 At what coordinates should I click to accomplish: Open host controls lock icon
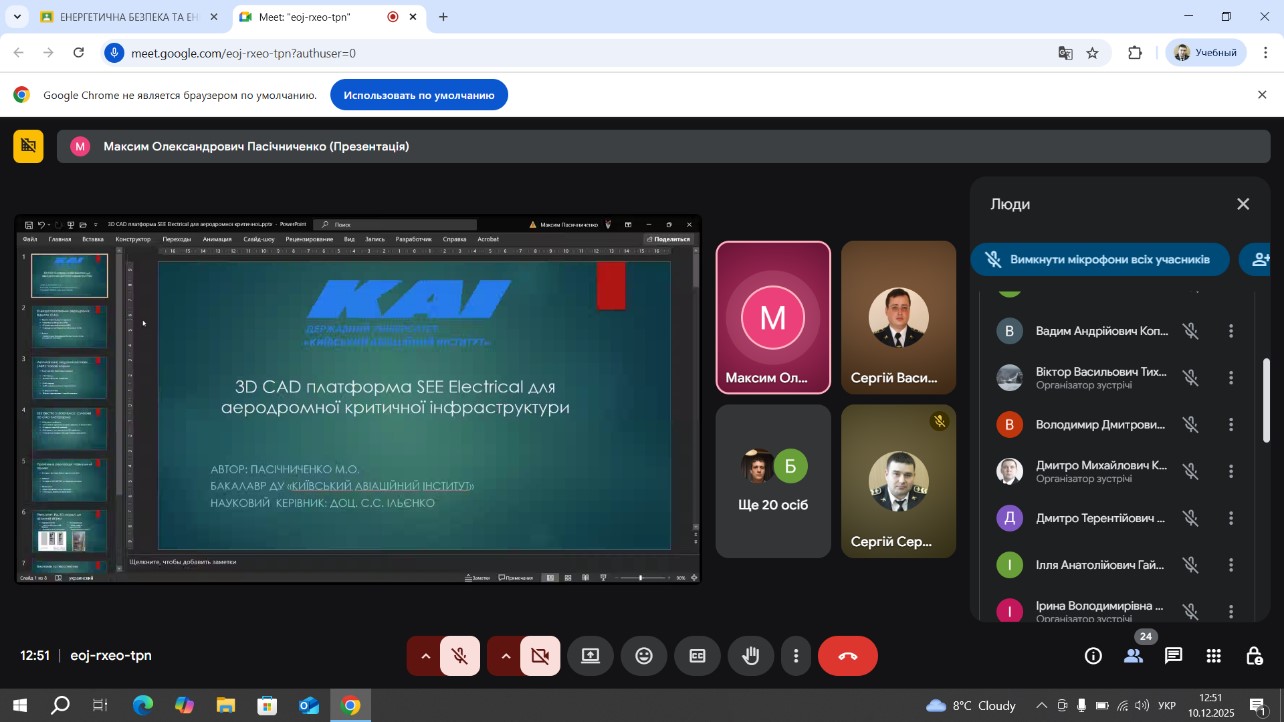(x=1253, y=656)
